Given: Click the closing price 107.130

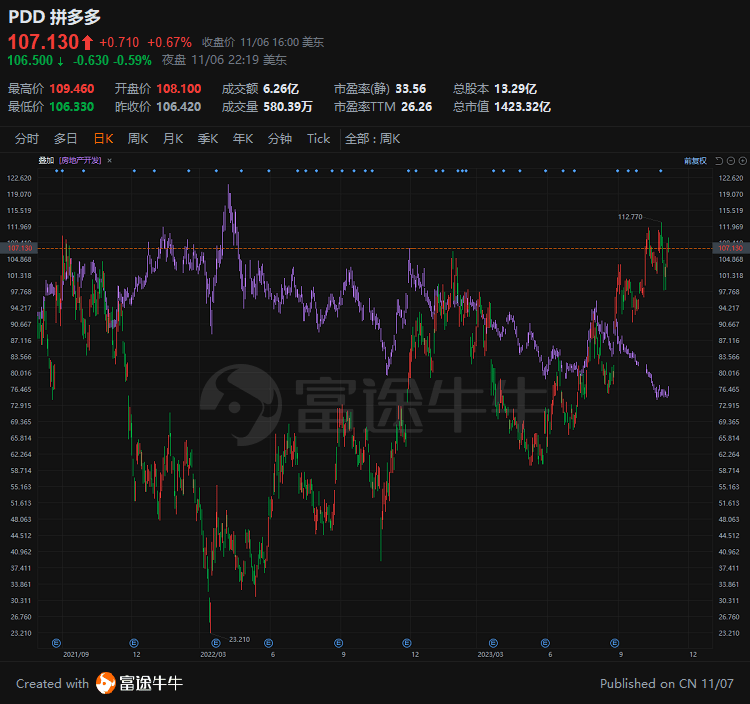Looking at the screenshot, I should (44, 42).
